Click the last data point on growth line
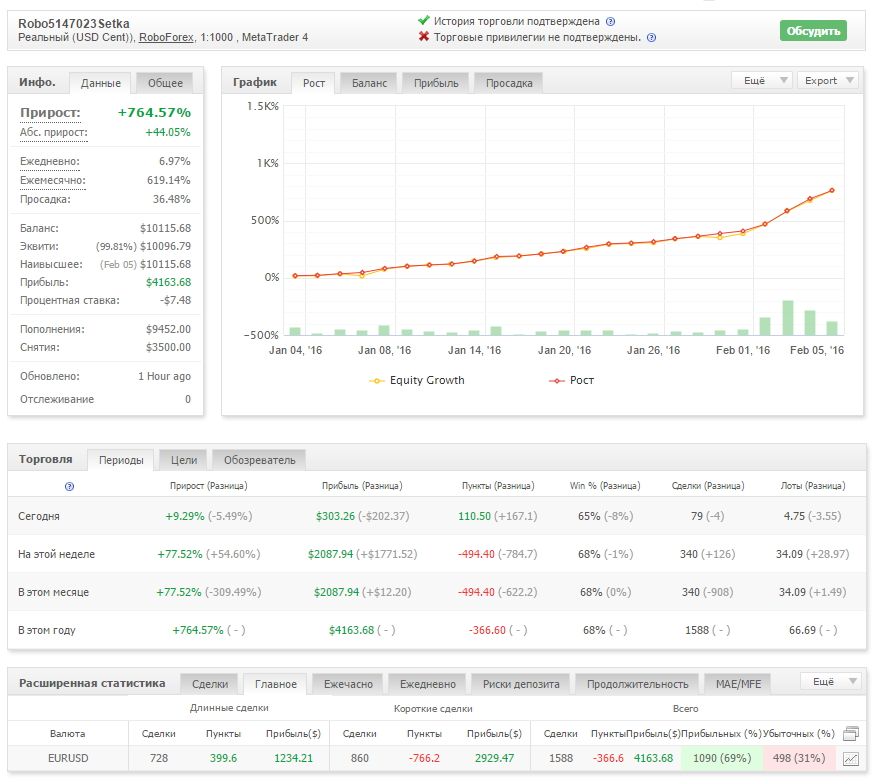This screenshot has height=783, width=876. click(832, 190)
